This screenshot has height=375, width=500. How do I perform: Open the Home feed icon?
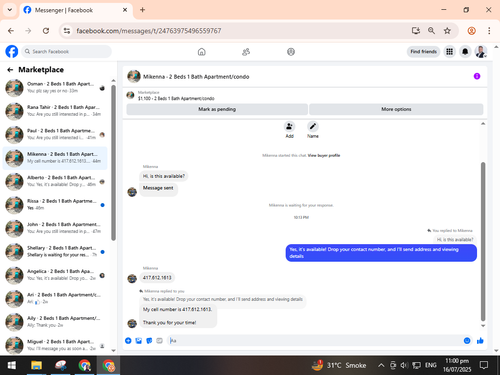tap(202, 52)
